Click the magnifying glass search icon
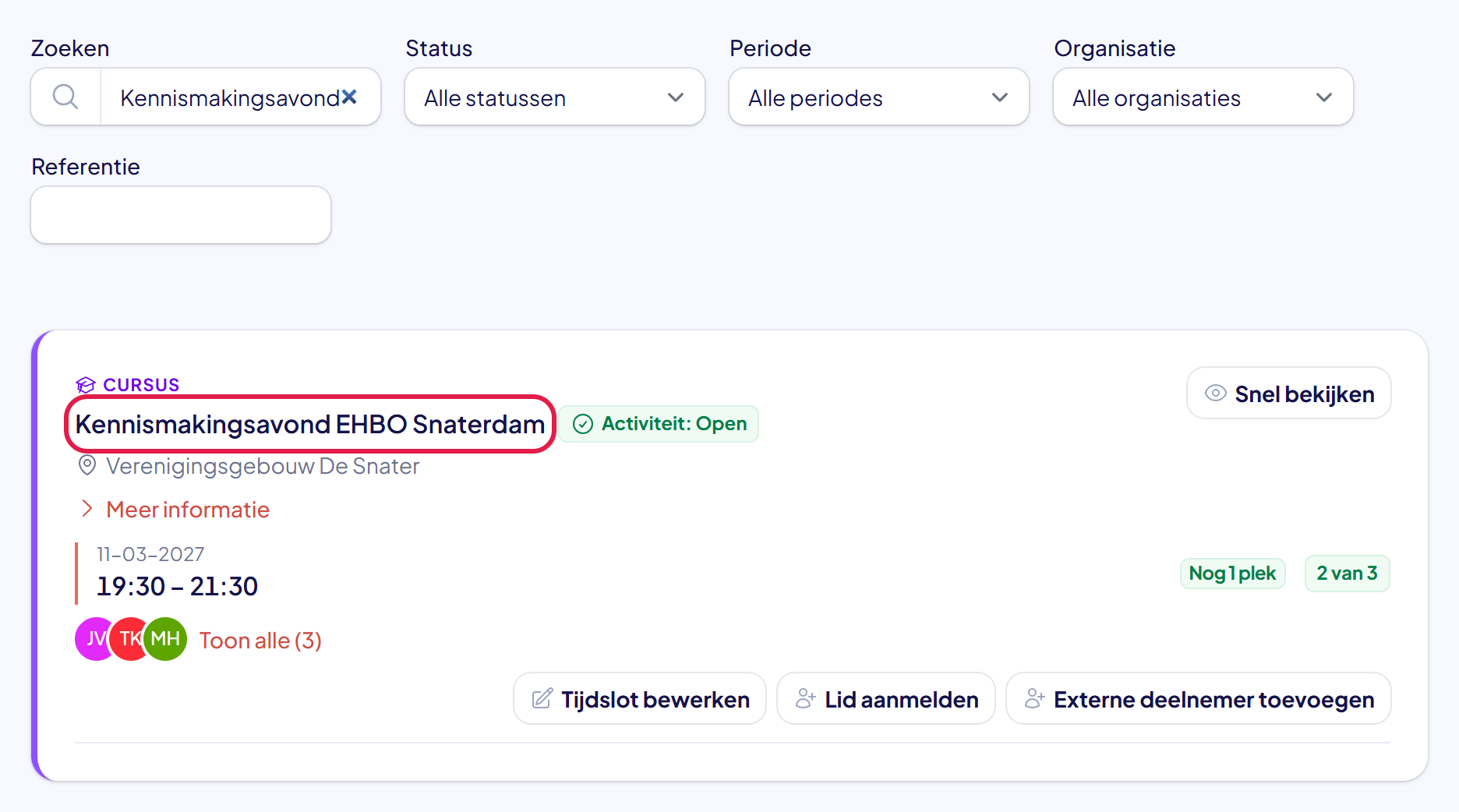 tap(65, 97)
